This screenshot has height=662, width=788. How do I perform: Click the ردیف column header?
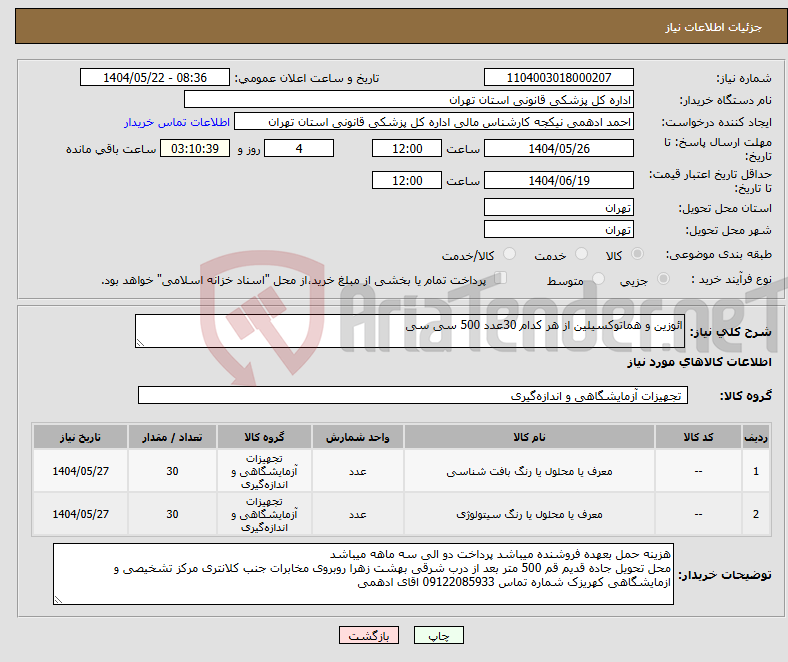756,437
